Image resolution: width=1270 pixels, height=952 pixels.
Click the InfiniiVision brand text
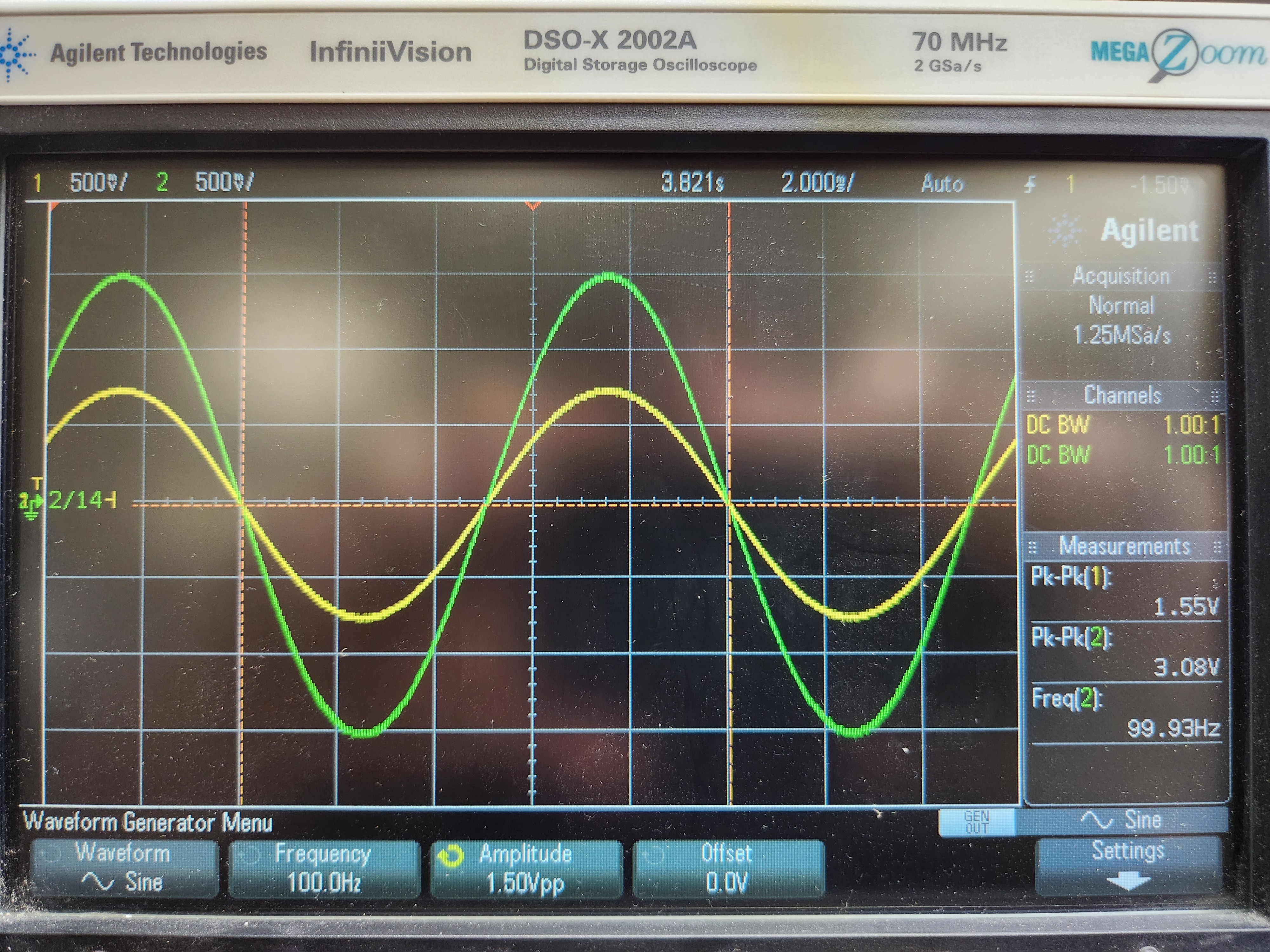391,52
